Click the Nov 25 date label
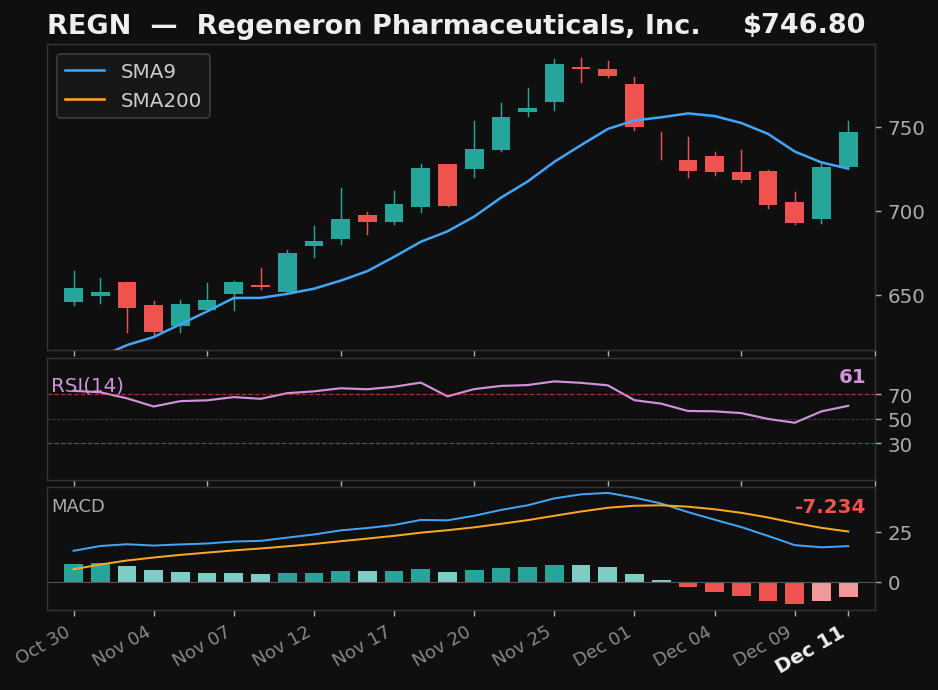 click(523, 646)
